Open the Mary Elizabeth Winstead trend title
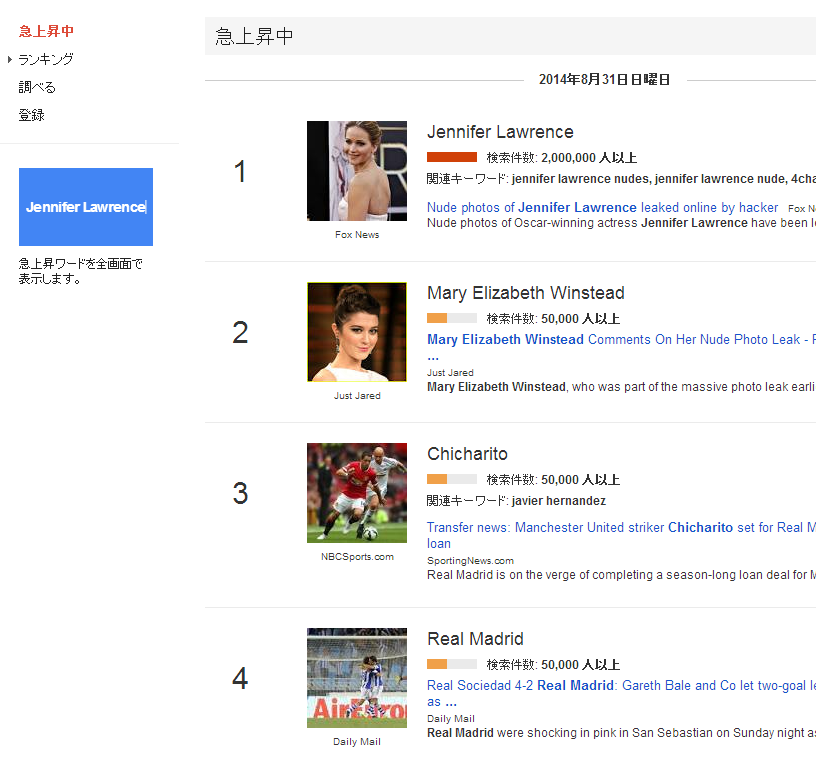 point(526,293)
